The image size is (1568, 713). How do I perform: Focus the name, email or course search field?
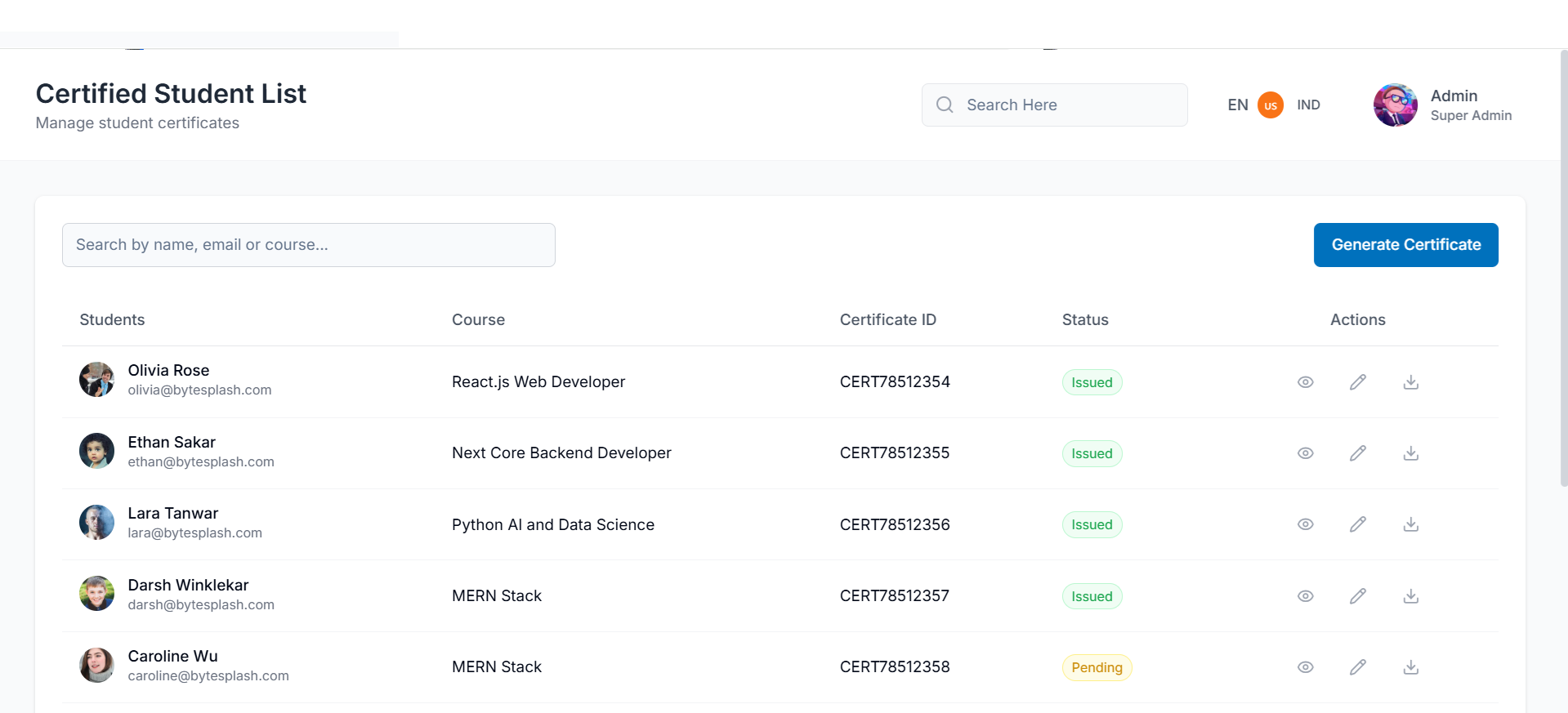click(308, 245)
